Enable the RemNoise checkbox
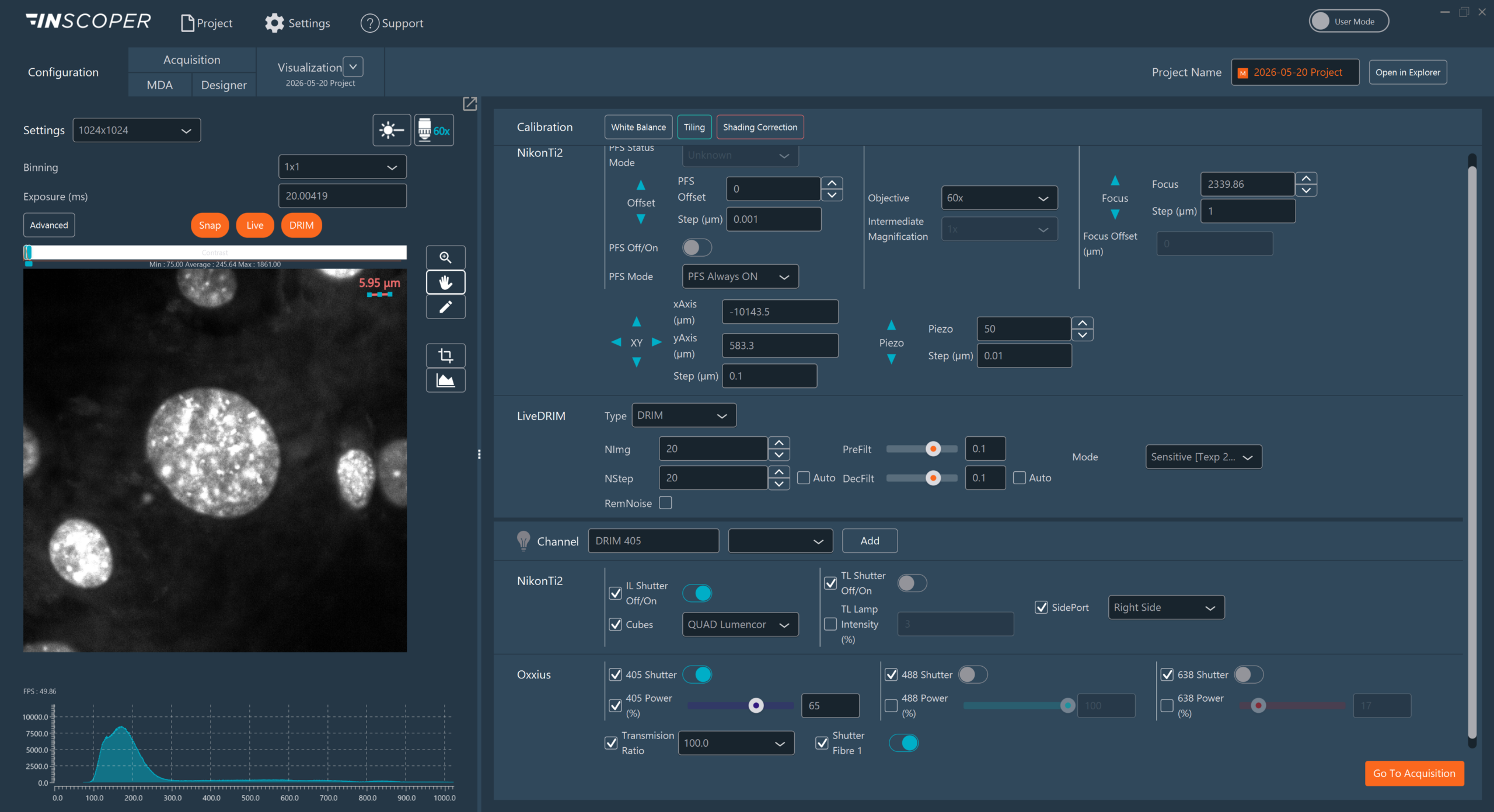 coord(665,503)
